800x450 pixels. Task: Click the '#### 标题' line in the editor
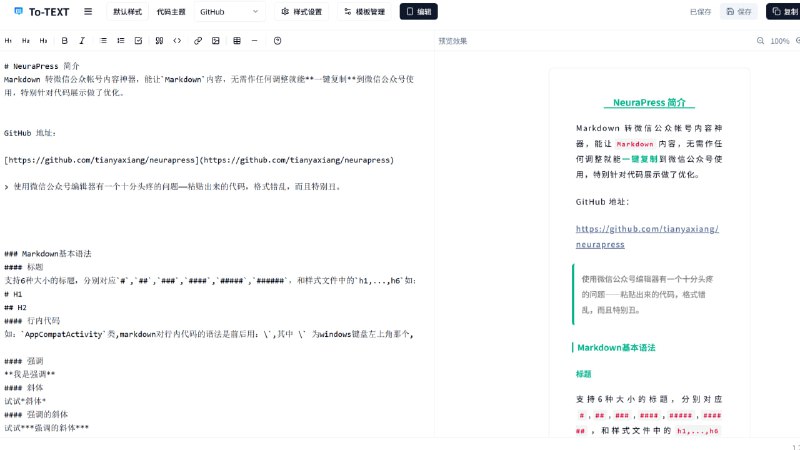point(24,267)
